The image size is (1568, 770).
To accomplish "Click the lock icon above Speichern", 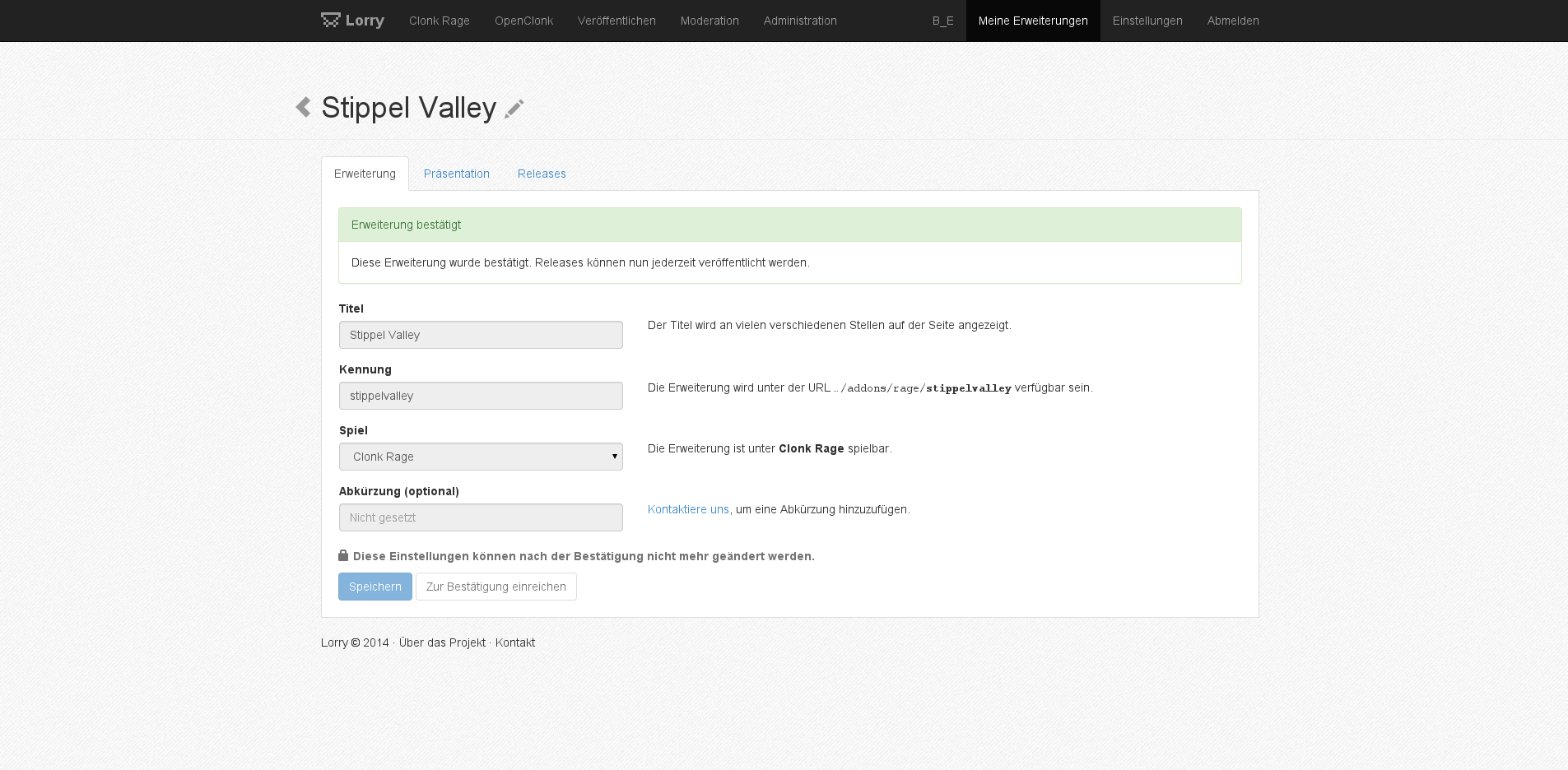I will click(x=343, y=556).
